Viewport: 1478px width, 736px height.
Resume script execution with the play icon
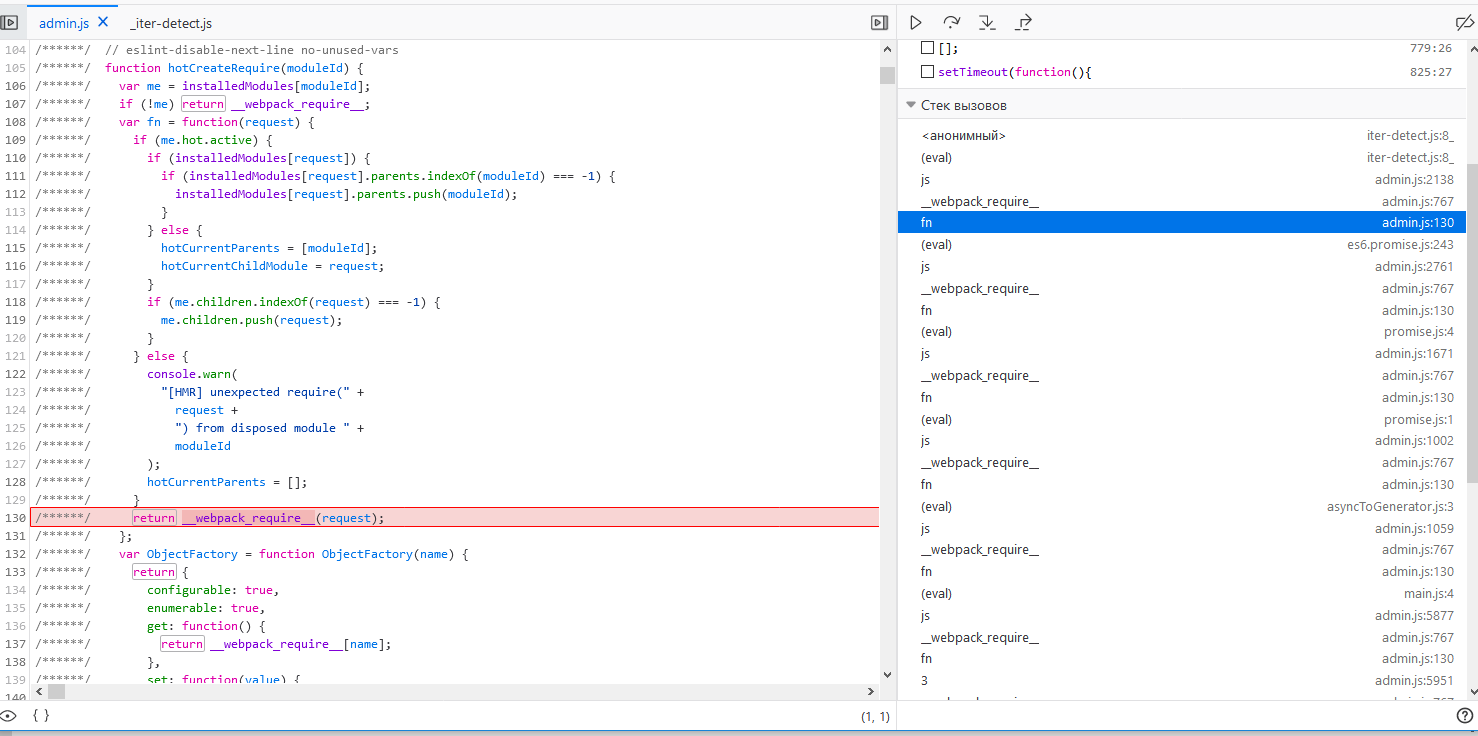click(915, 21)
